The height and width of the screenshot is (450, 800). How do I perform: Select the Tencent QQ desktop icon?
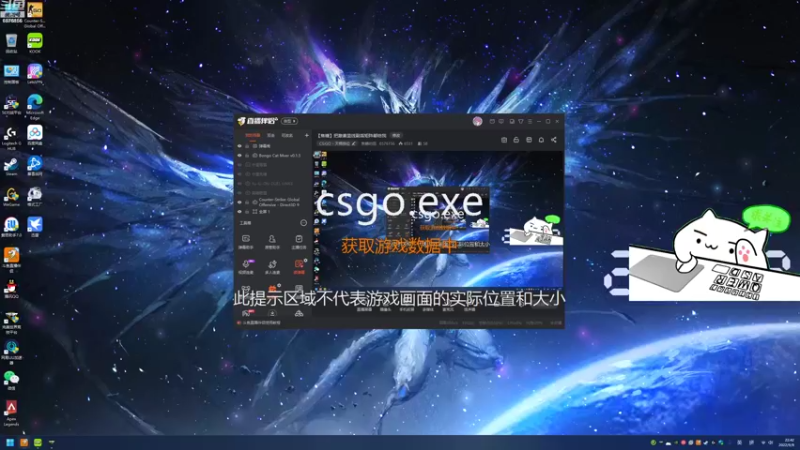click(11, 289)
